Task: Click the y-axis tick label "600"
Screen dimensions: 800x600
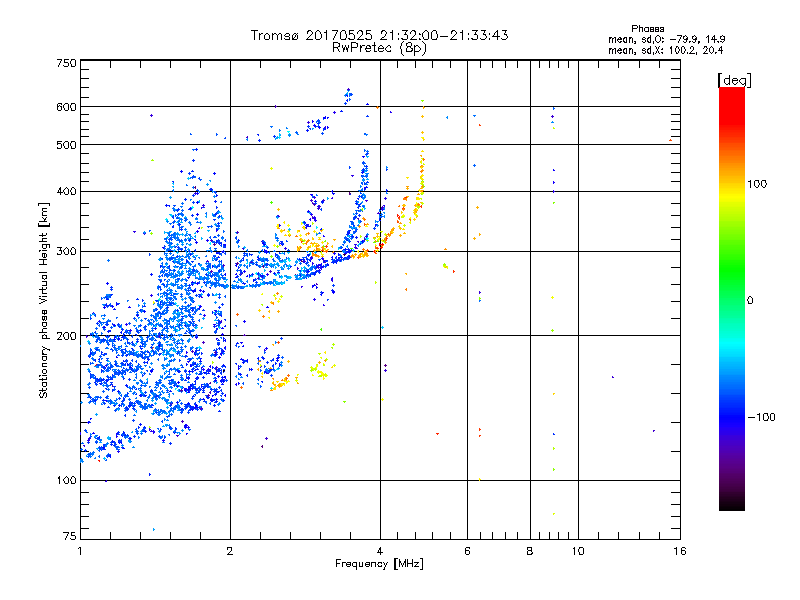Action: (66, 107)
